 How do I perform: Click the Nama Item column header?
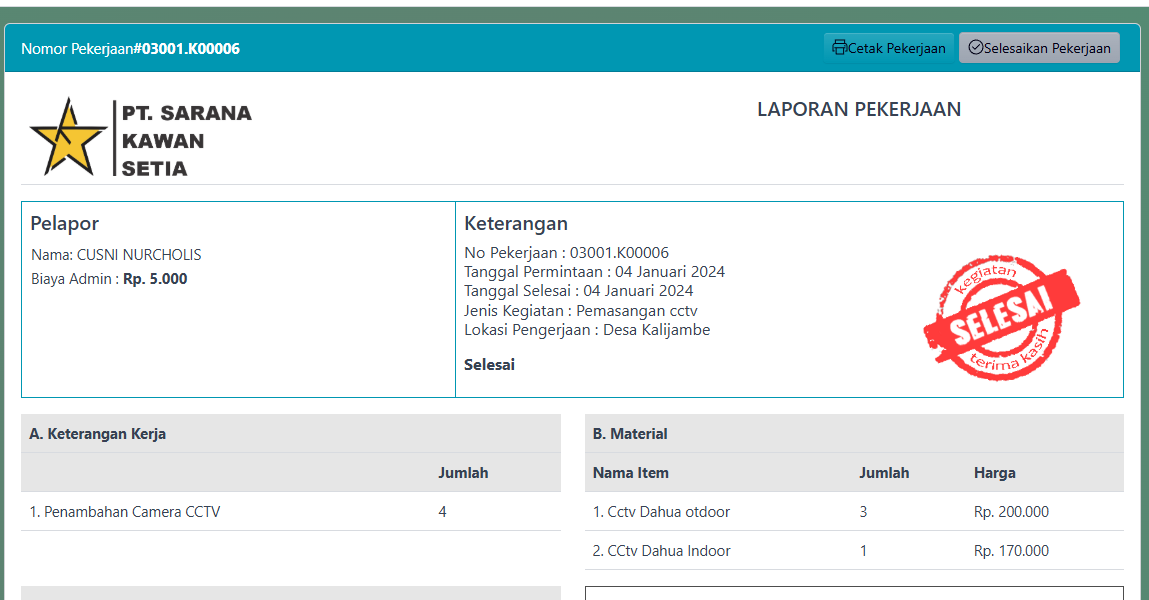click(630, 473)
